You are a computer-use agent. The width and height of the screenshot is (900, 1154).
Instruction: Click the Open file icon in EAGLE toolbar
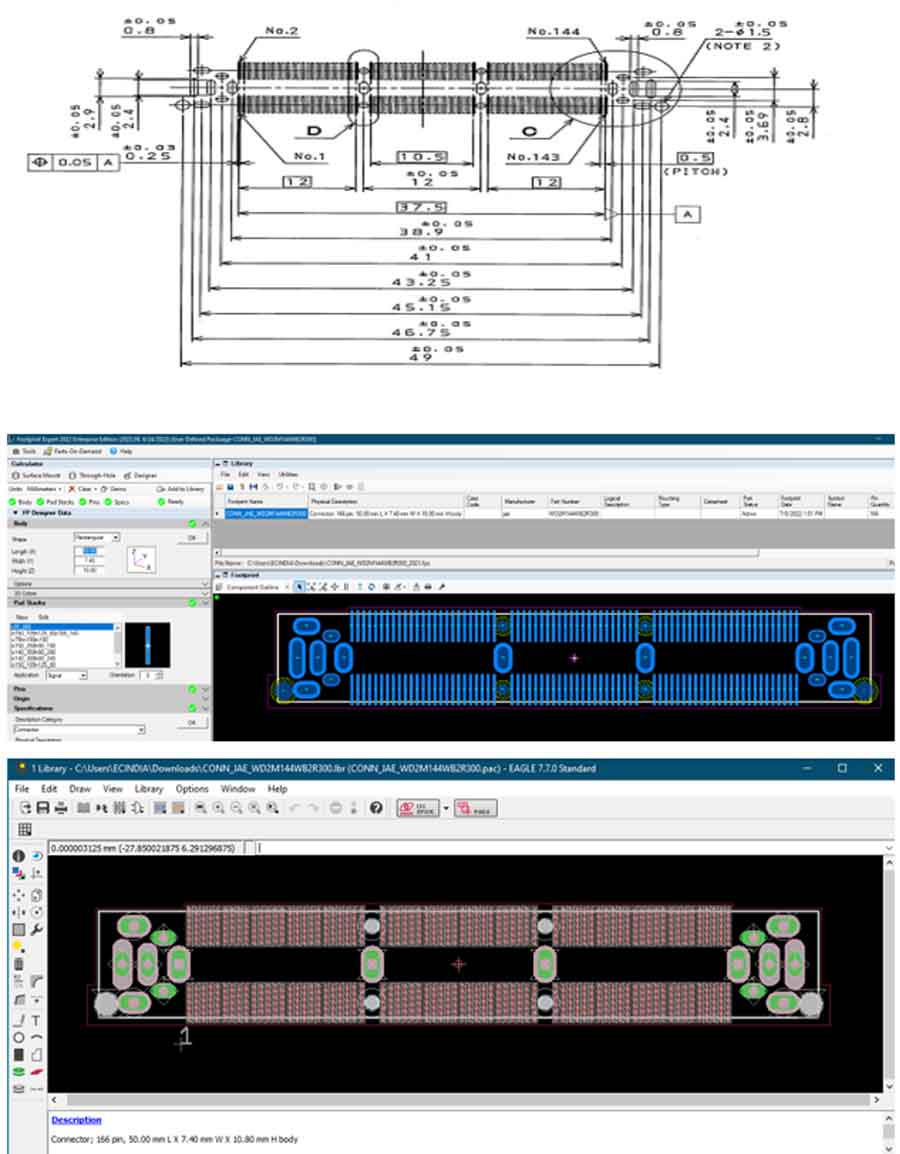(25, 807)
